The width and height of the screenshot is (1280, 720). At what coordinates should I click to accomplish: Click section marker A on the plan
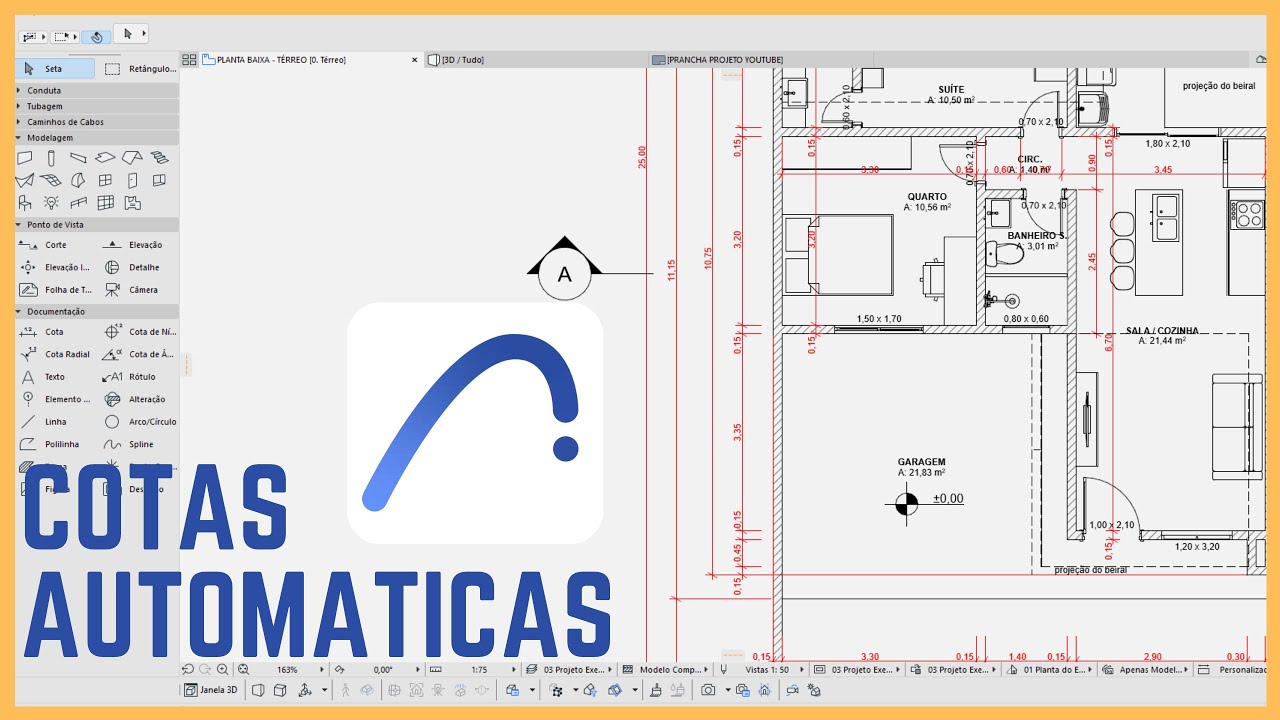564,273
